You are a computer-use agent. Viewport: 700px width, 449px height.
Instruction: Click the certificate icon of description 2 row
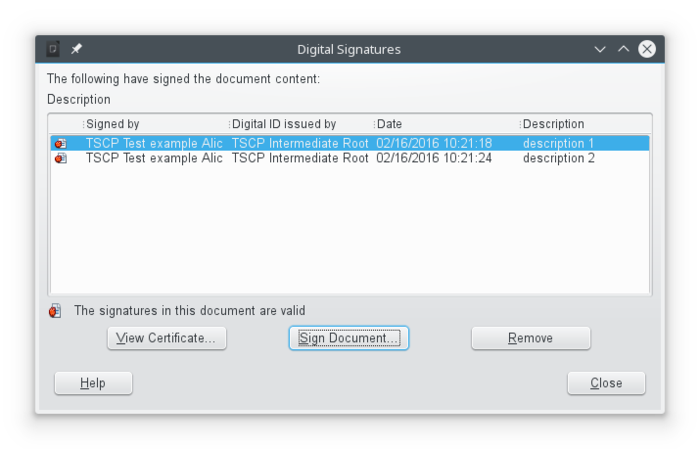tap(60, 159)
